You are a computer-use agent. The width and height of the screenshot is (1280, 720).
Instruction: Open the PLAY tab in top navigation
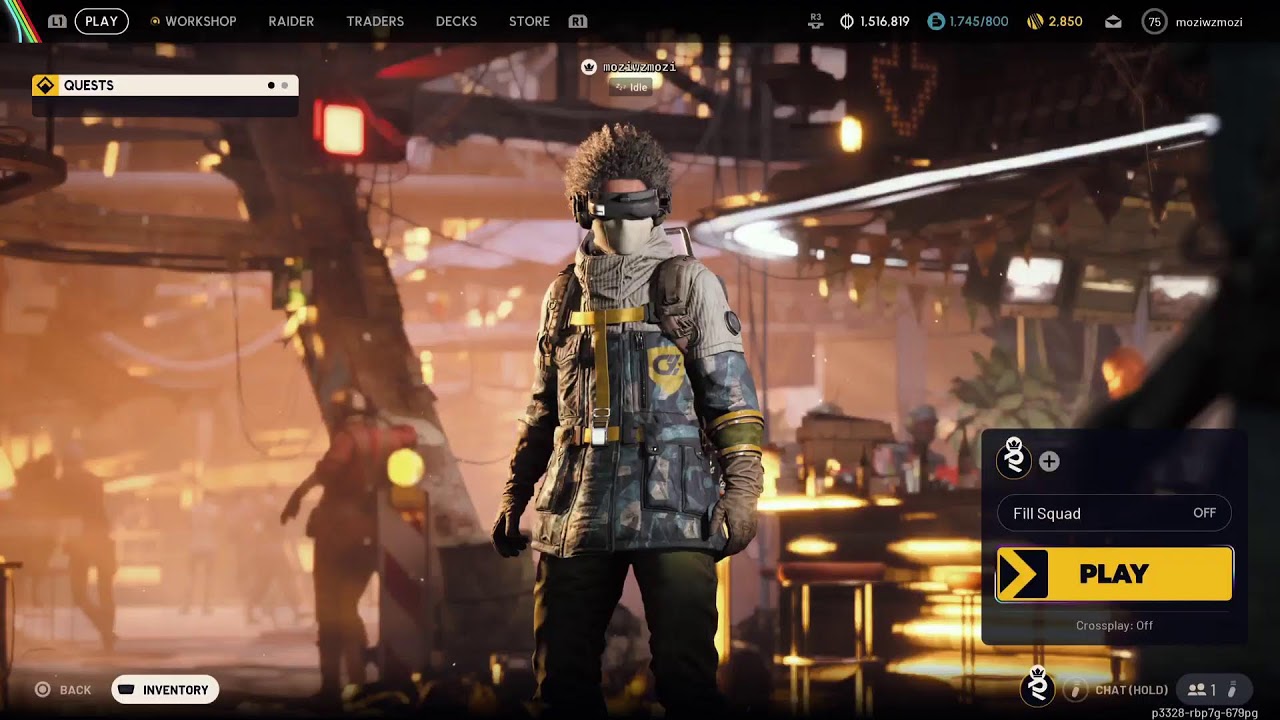[101, 21]
